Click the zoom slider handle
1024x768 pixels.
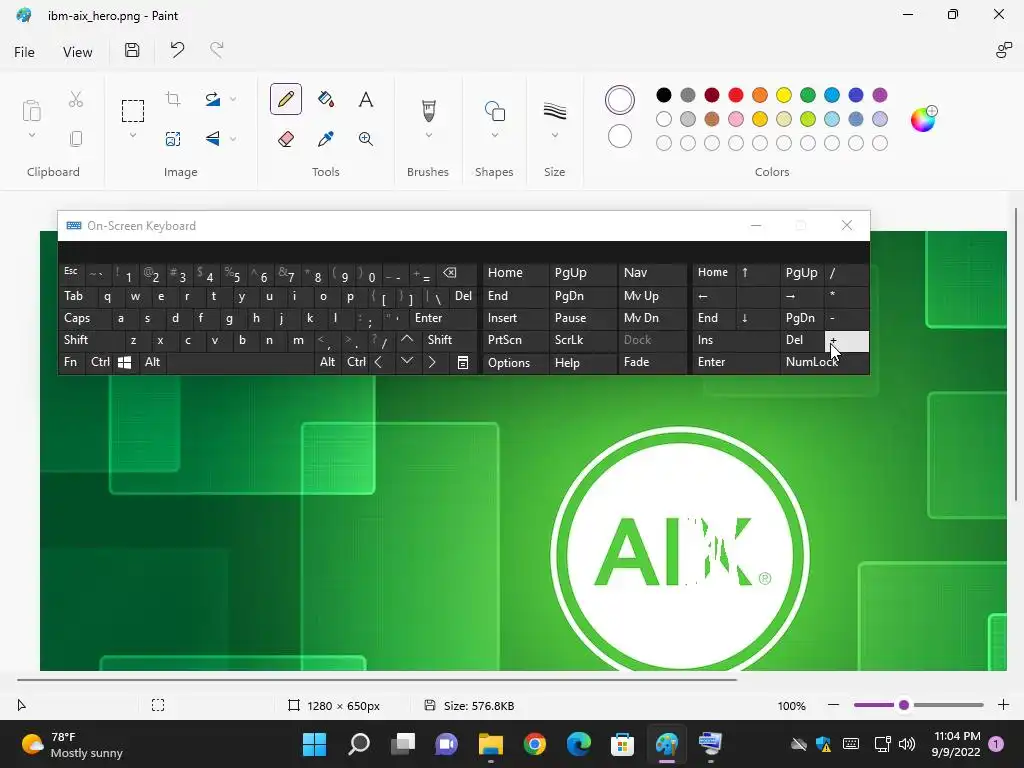(904, 705)
